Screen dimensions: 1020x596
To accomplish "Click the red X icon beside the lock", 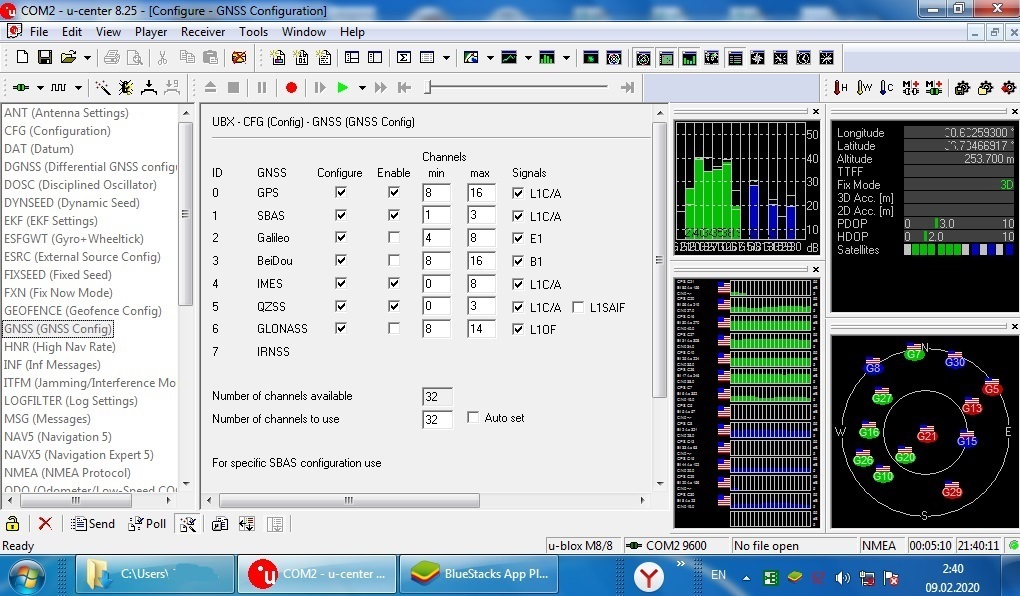I will pyautogui.click(x=45, y=524).
